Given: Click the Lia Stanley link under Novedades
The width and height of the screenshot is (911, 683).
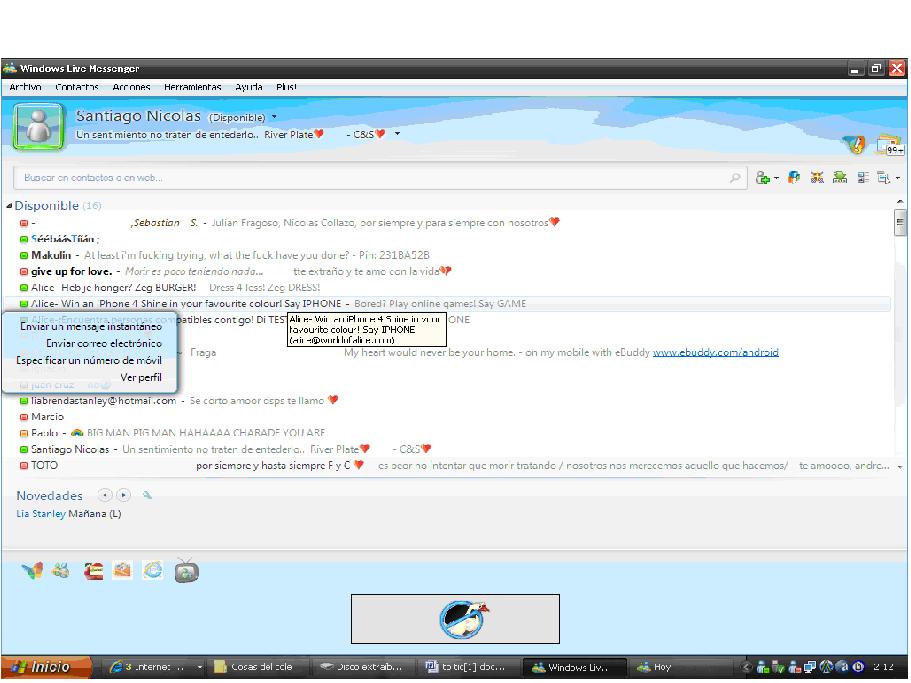Looking at the screenshot, I should pyautogui.click(x=41, y=514).
